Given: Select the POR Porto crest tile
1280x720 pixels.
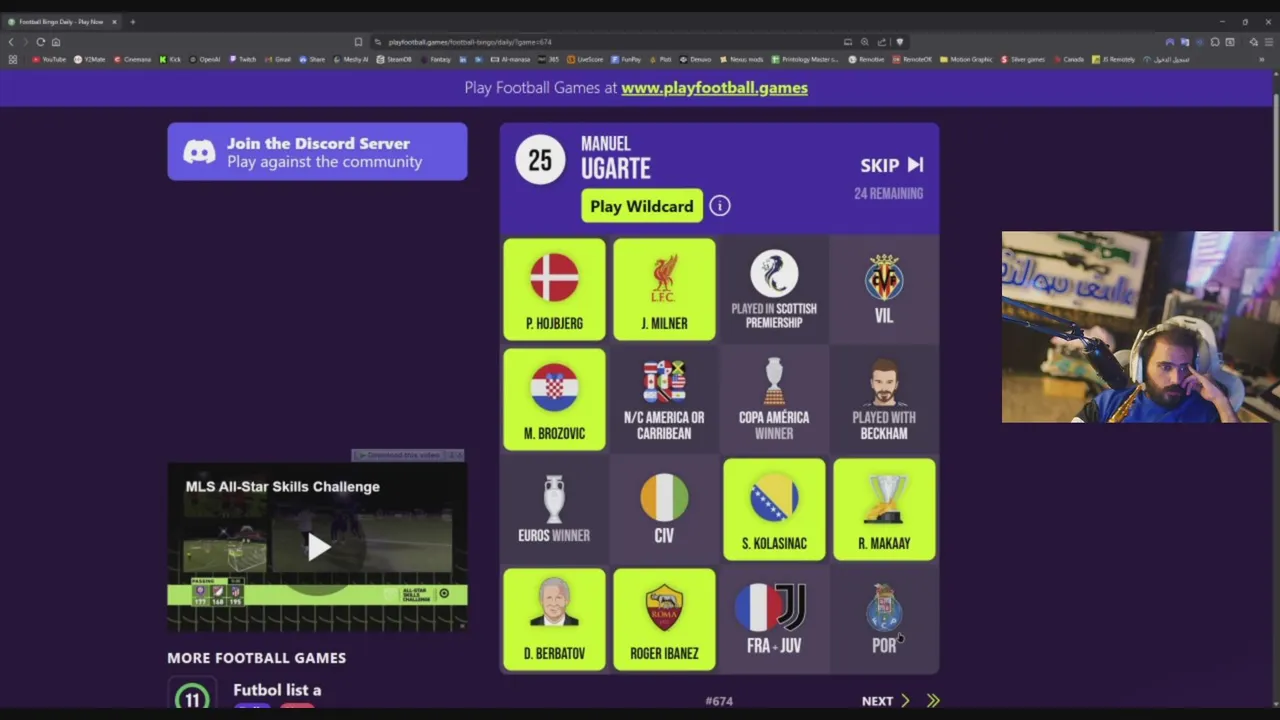Looking at the screenshot, I should pyautogui.click(x=884, y=620).
